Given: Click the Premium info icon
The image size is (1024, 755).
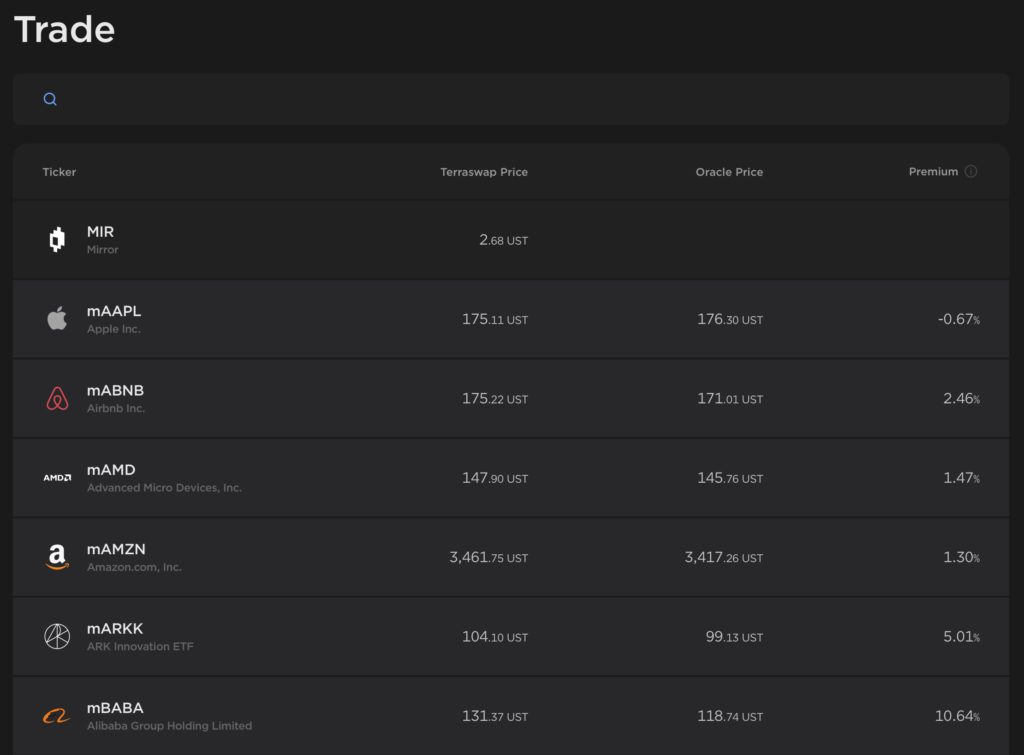Looking at the screenshot, I should coord(971,172).
